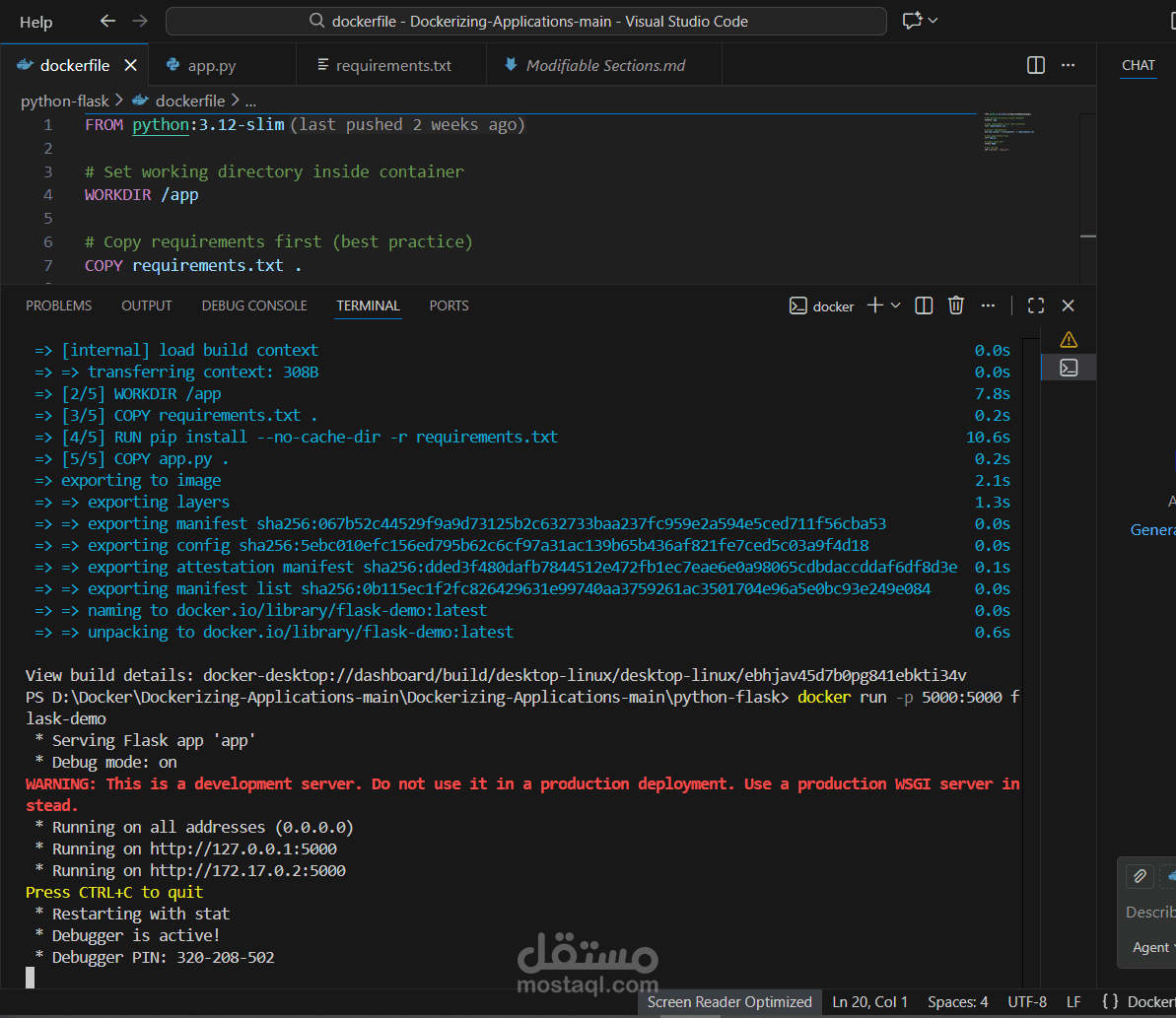Click the editor vertical scrollbar

1087,198
